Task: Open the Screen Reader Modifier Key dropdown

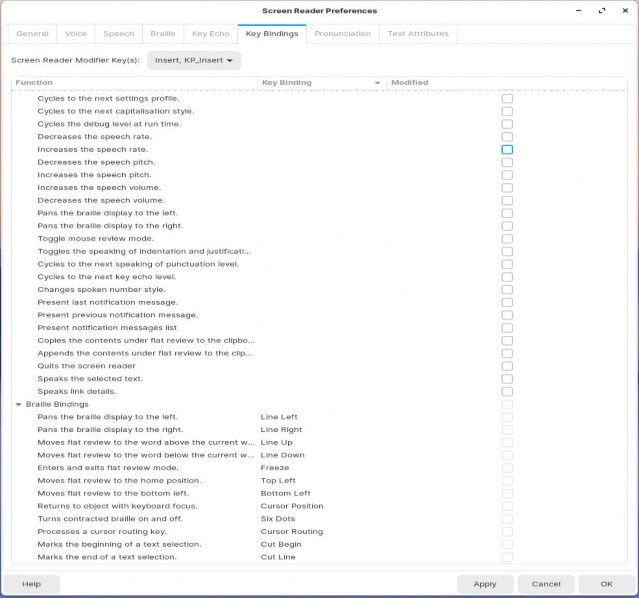Action: (194, 60)
